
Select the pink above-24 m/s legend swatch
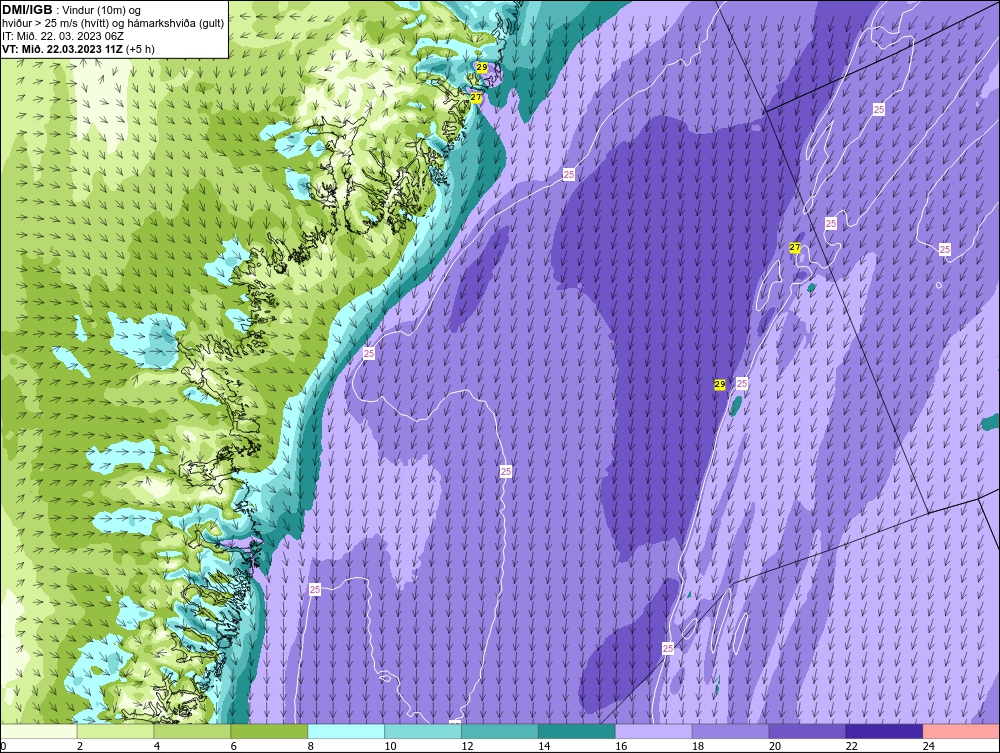click(x=962, y=731)
